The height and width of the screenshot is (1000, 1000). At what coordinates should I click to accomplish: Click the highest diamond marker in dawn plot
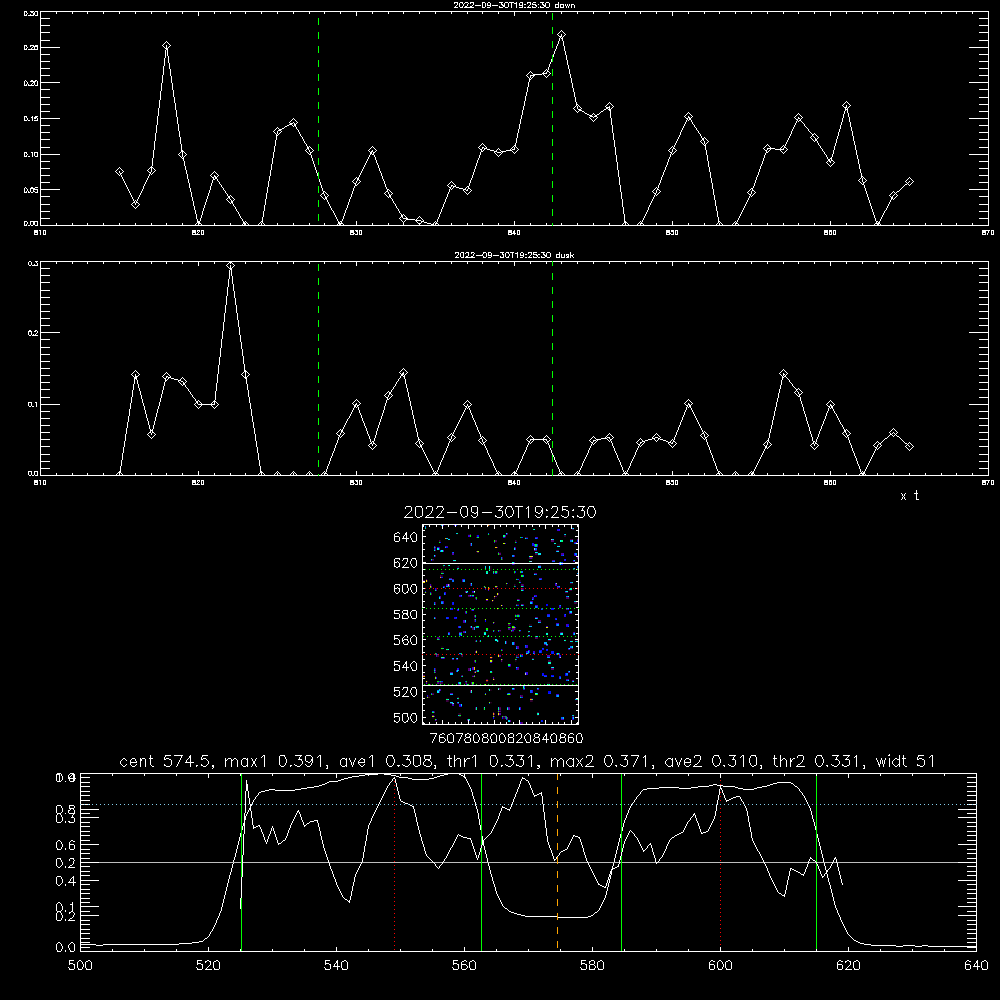point(561,34)
